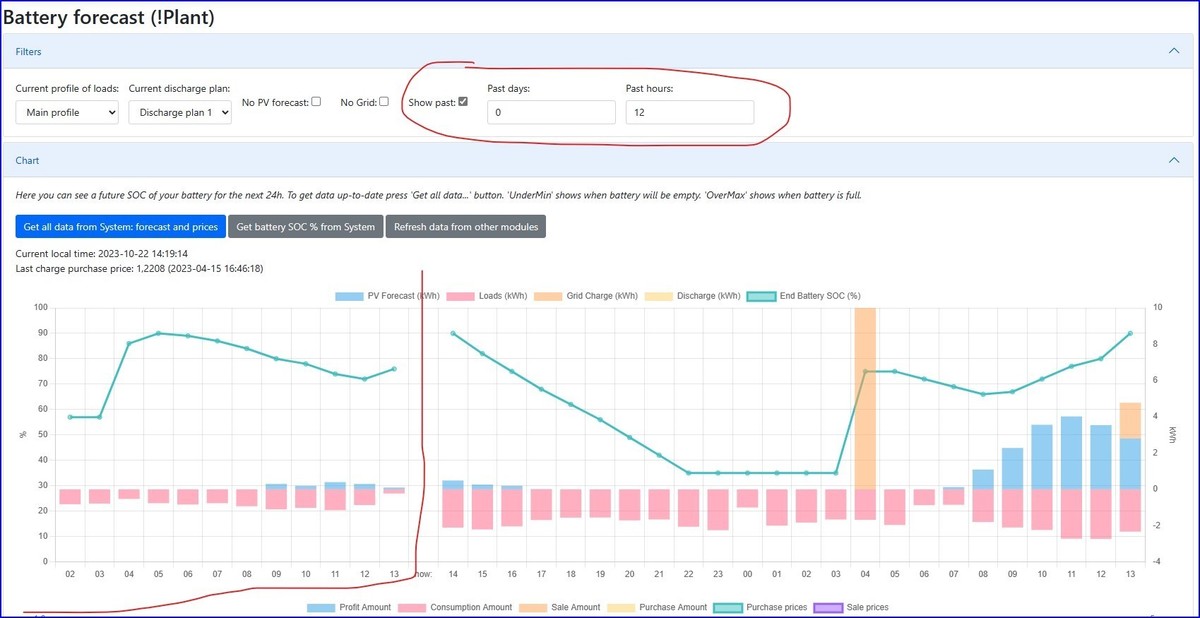This screenshot has width=1200, height=618.
Task: Click the Past days input field
Action: (x=551, y=112)
